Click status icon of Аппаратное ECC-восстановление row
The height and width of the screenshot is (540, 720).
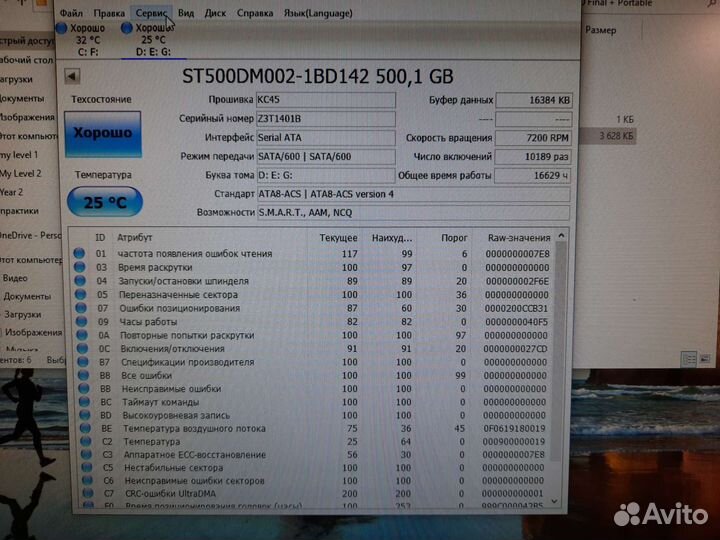[86, 454]
